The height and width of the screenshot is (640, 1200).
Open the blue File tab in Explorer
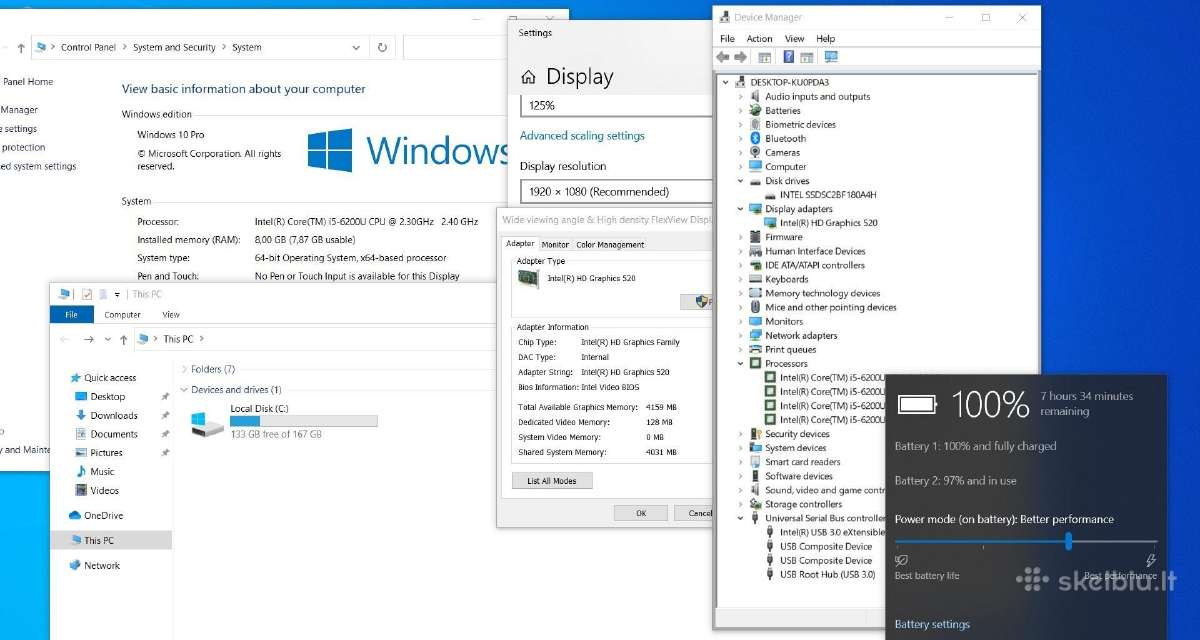(x=72, y=314)
